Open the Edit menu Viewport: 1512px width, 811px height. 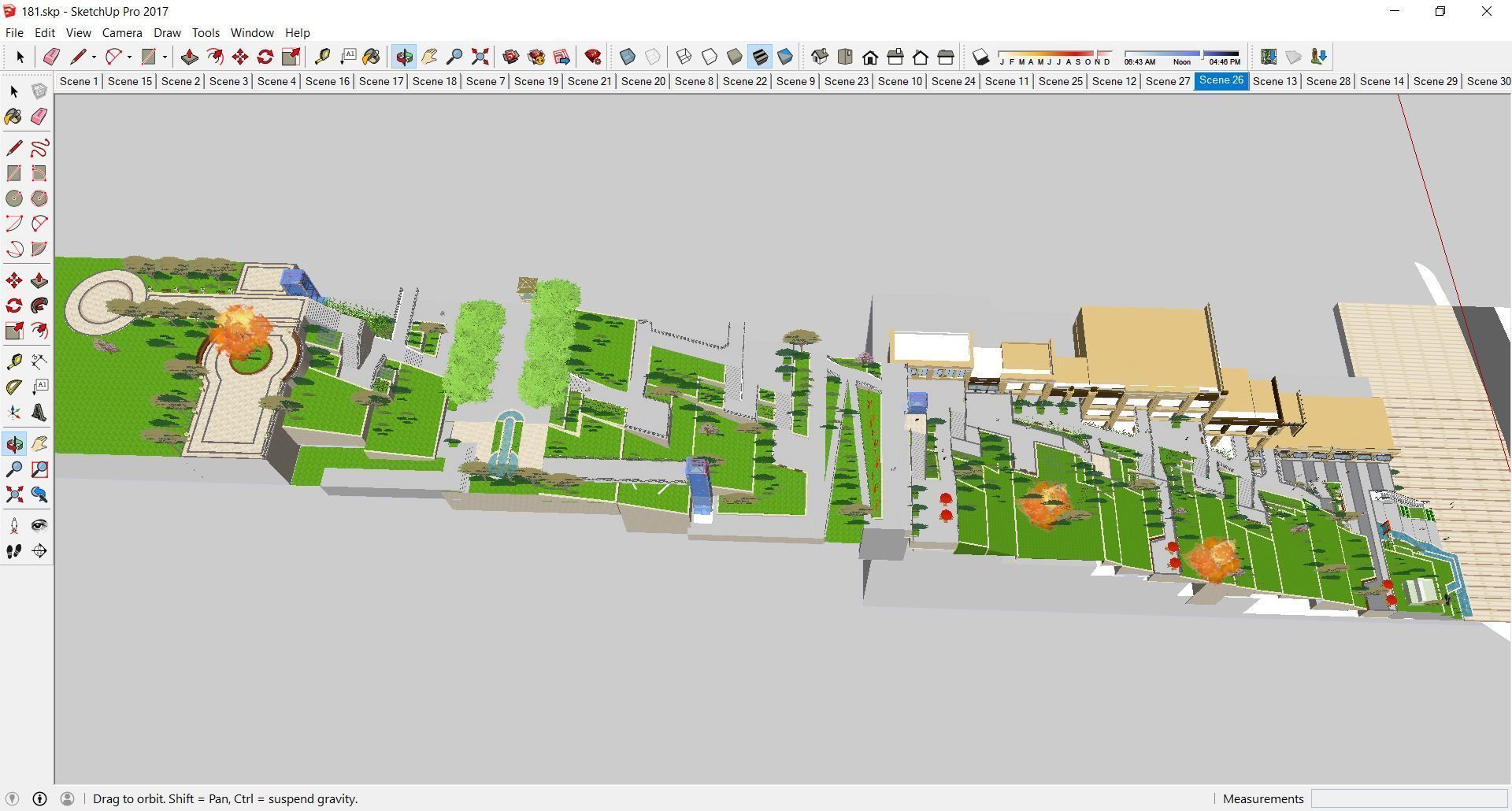tap(45, 33)
